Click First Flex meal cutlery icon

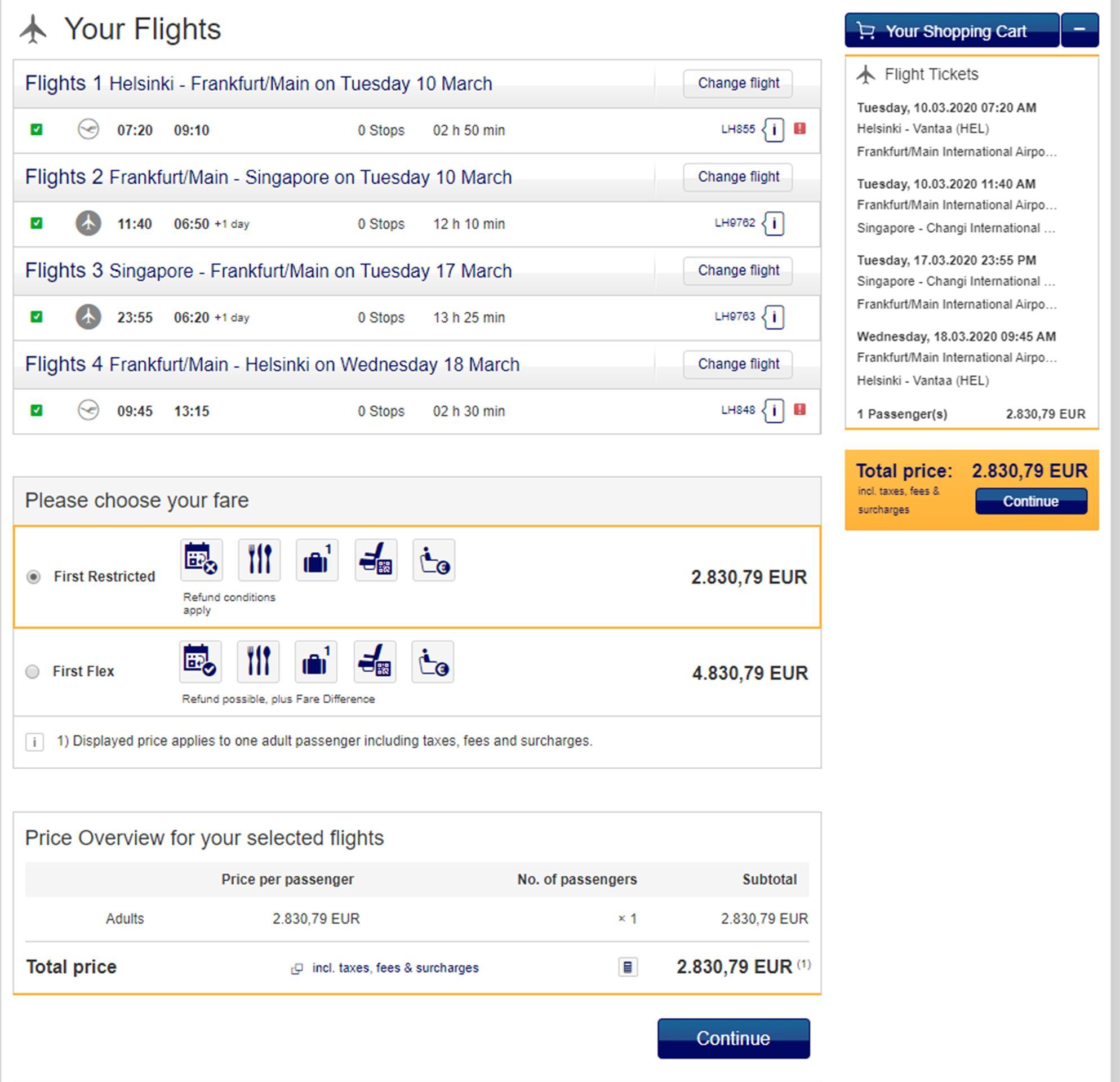click(258, 662)
